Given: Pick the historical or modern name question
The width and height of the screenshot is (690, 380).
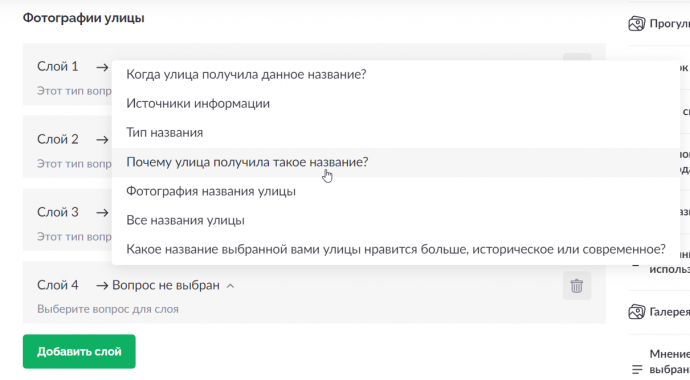Looking at the screenshot, I should 396,249.
